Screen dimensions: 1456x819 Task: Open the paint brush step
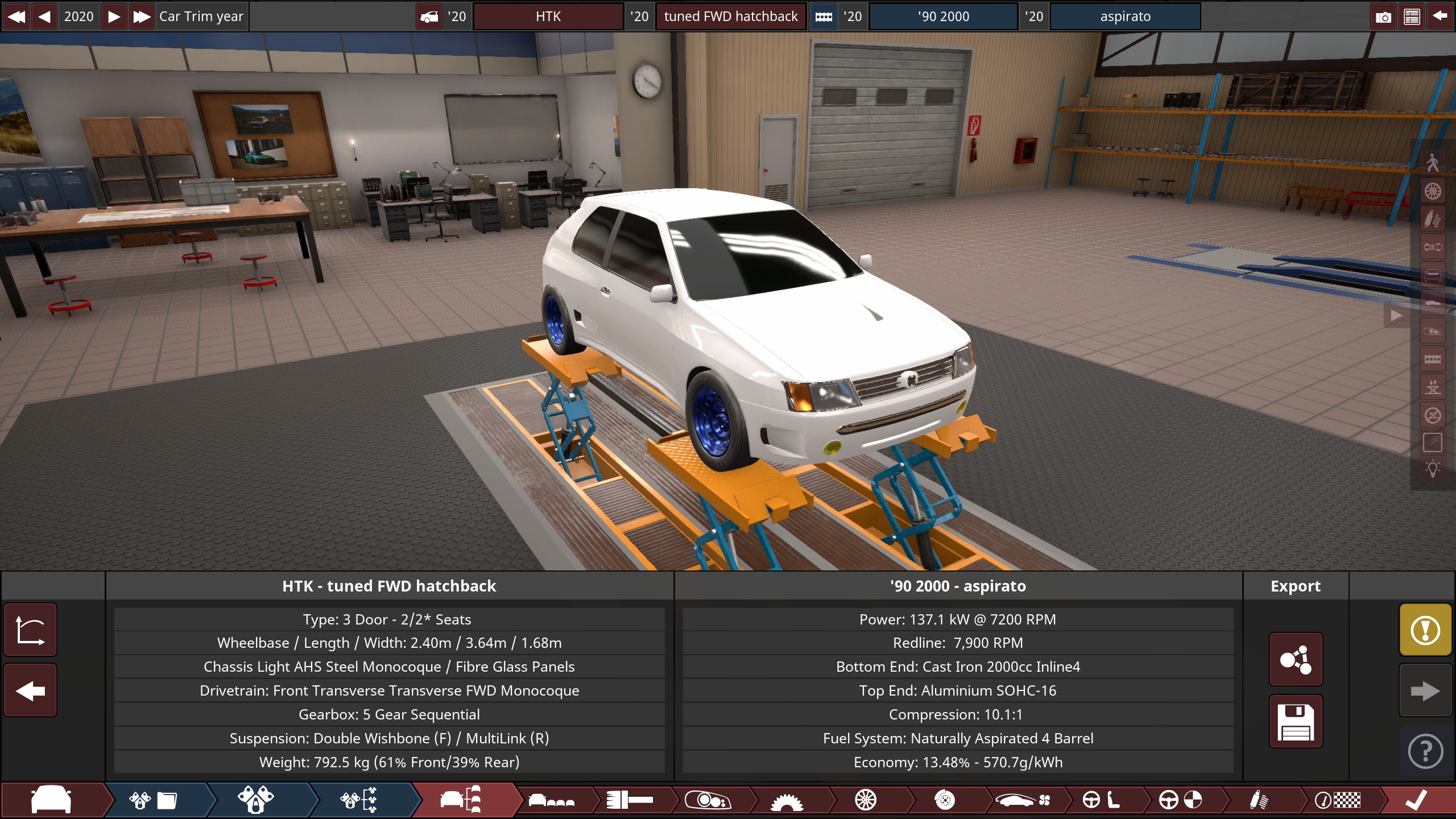630,800
